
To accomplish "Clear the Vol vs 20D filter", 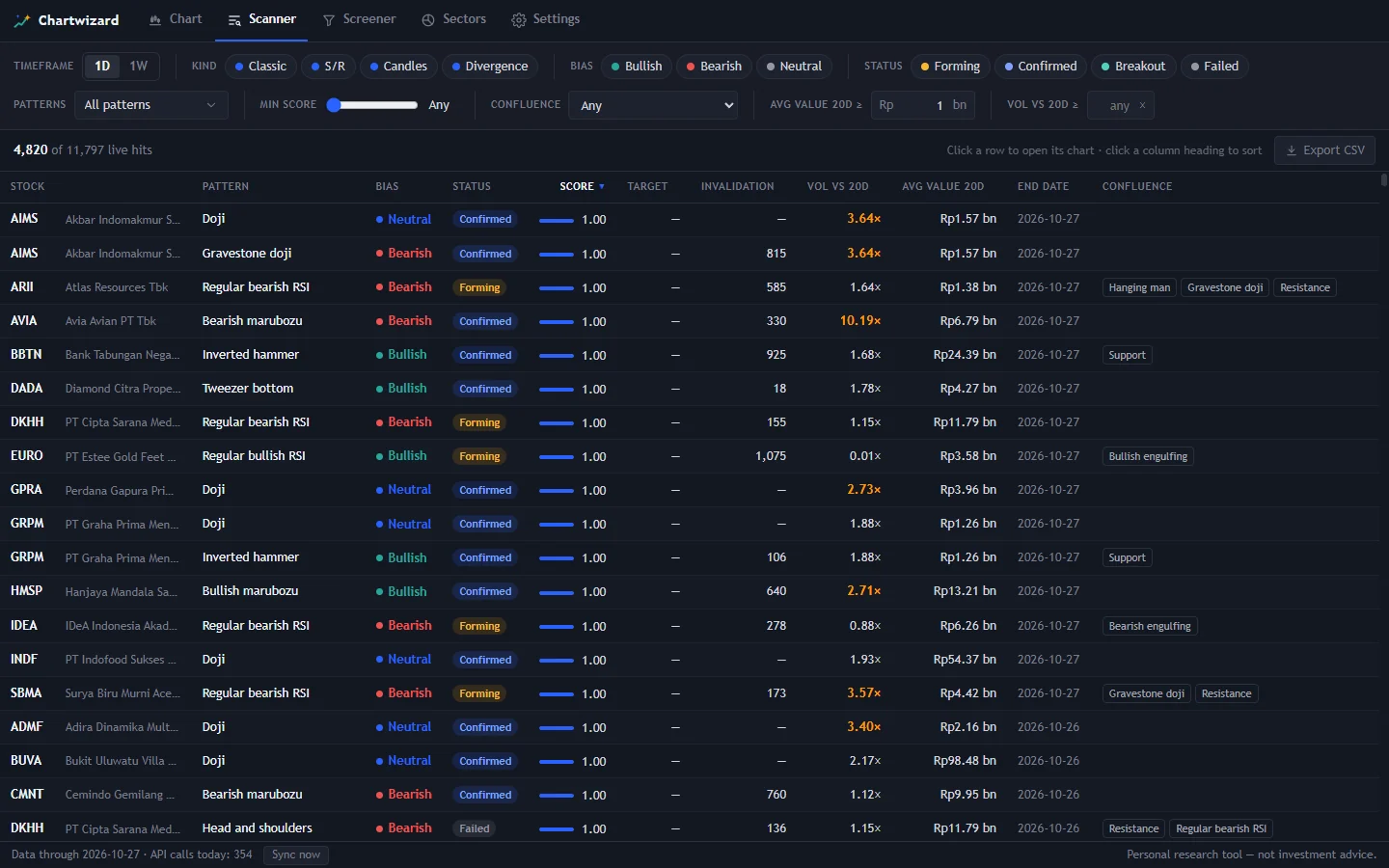I will pyautogui.click(x=1142, y=106).
